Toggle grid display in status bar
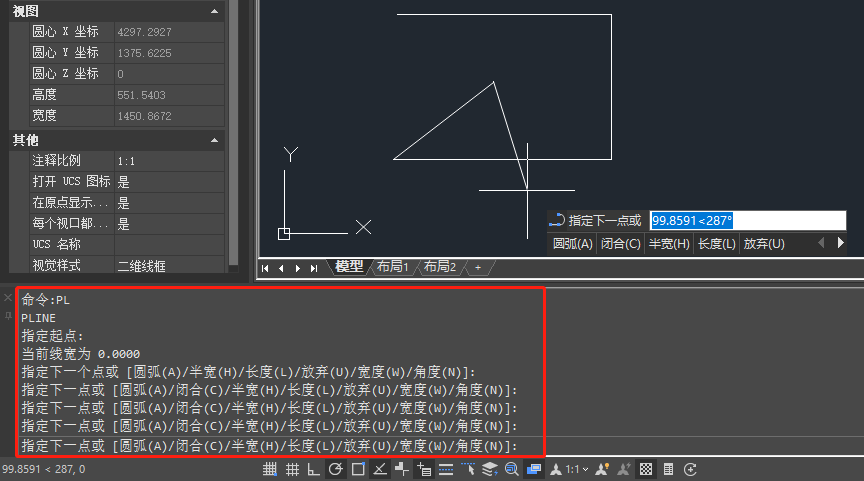Image resolution: width=864 pixels, height=481 pixels. (292, 469)
